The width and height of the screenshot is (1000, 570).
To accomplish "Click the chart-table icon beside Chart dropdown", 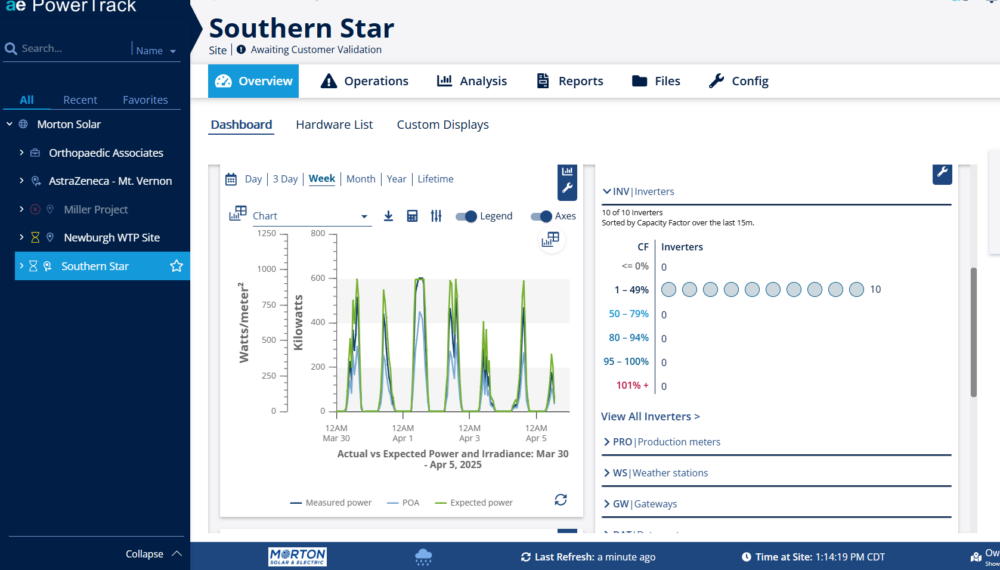I will (x=238, y=213).
